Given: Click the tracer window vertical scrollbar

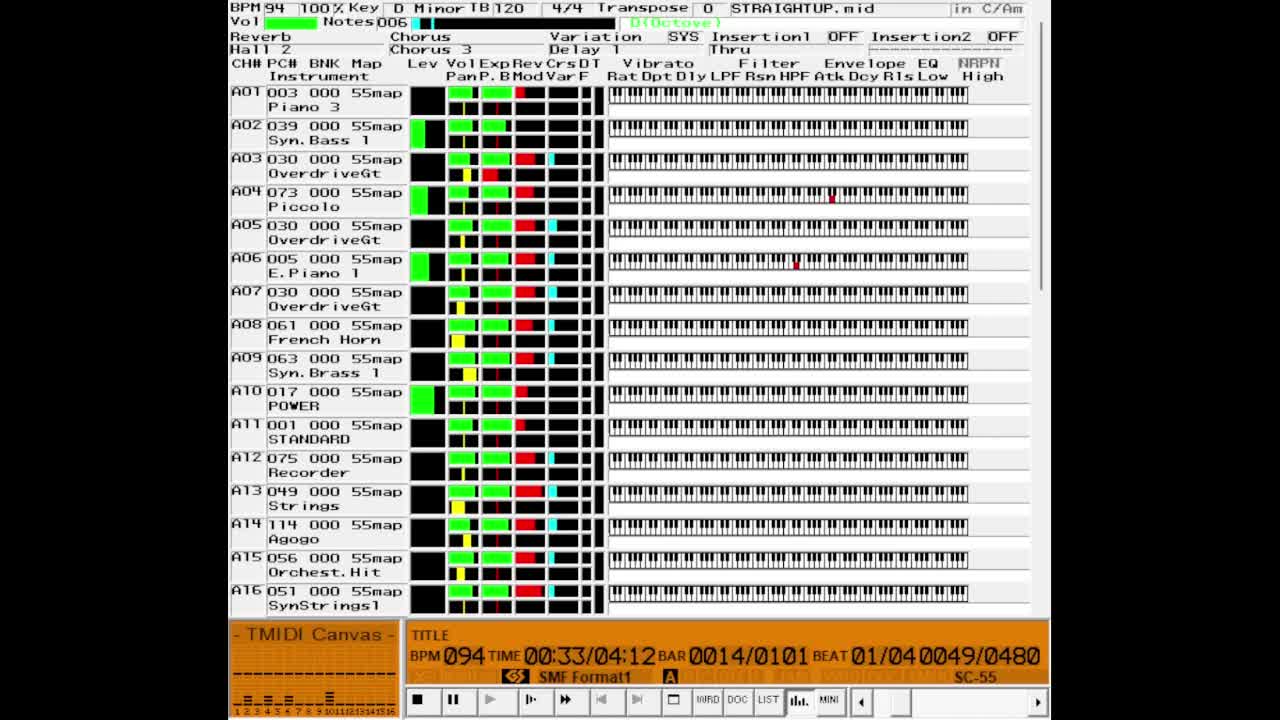Looking at the screenshot, I should click(1041, 155).
